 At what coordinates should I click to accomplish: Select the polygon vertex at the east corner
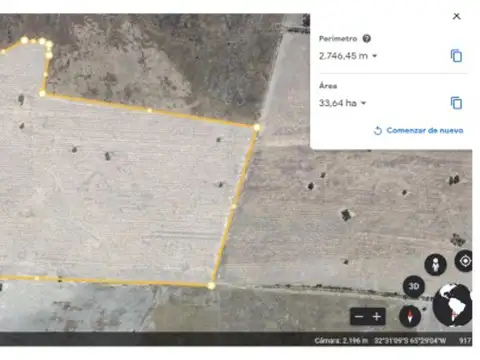pyautogui.click(x=257, y=127)
